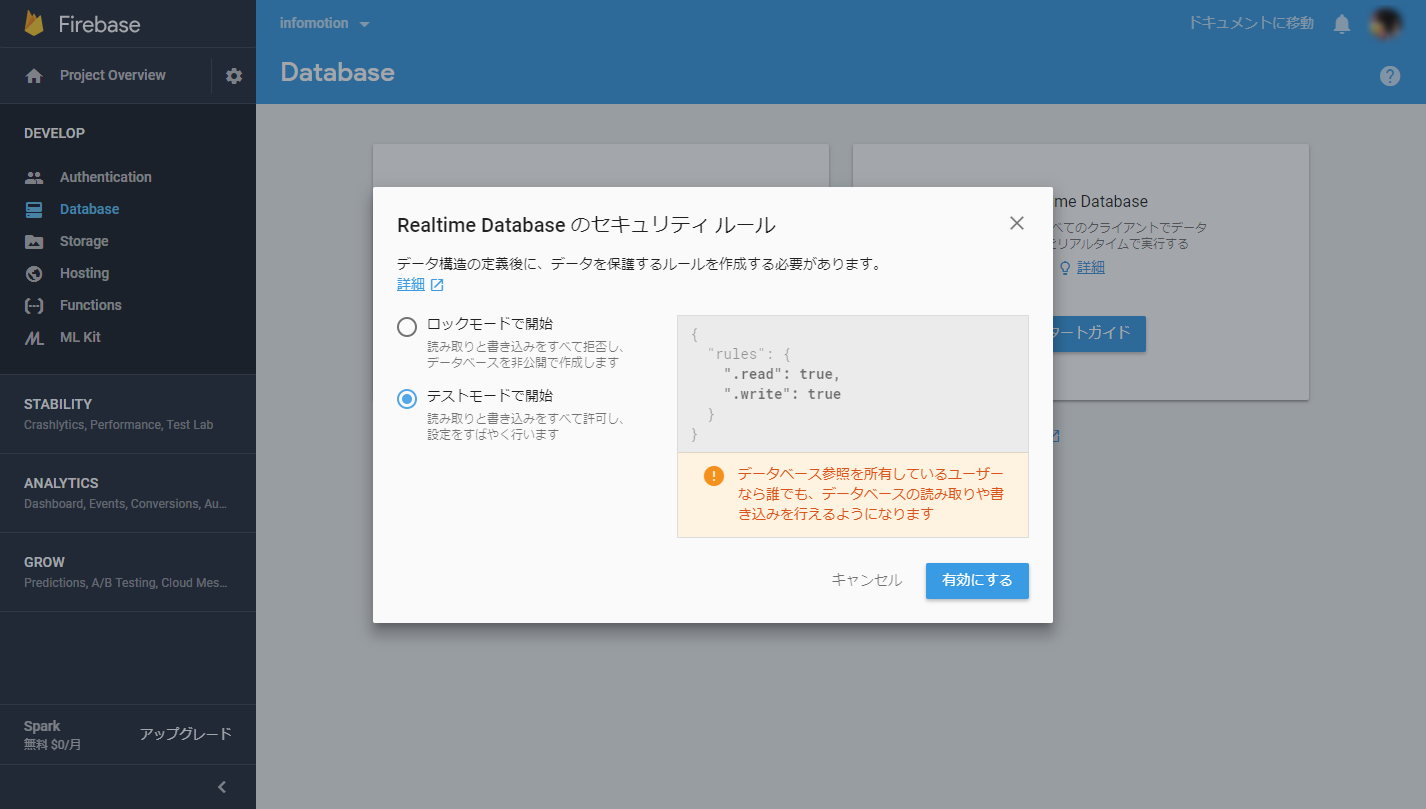Close the security rules dialog
Screen dimensions: 1426x809
[x=1017, y=223]
